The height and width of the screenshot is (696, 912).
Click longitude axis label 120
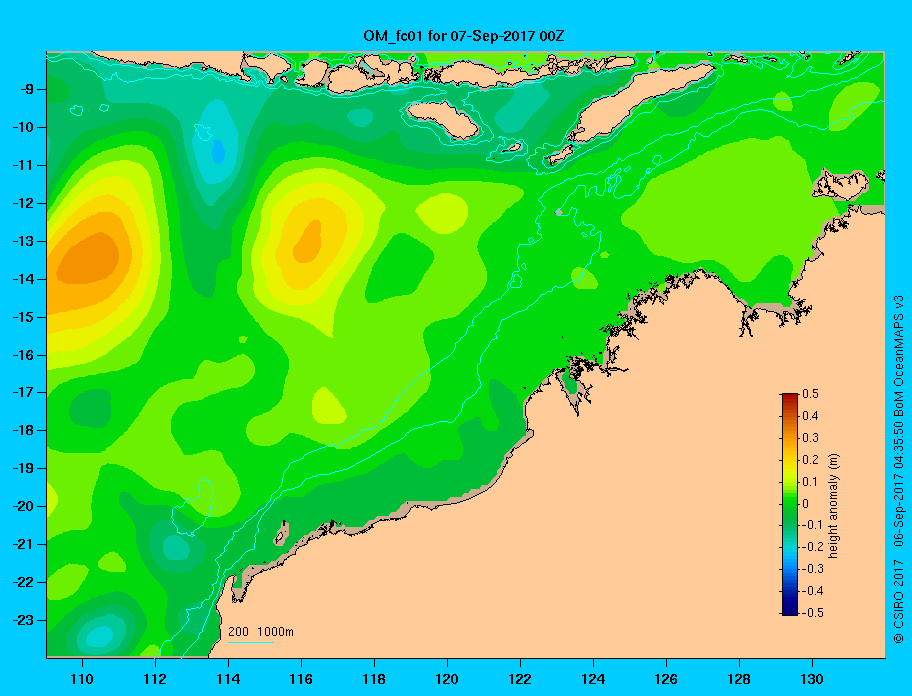(x=447, y=679)
